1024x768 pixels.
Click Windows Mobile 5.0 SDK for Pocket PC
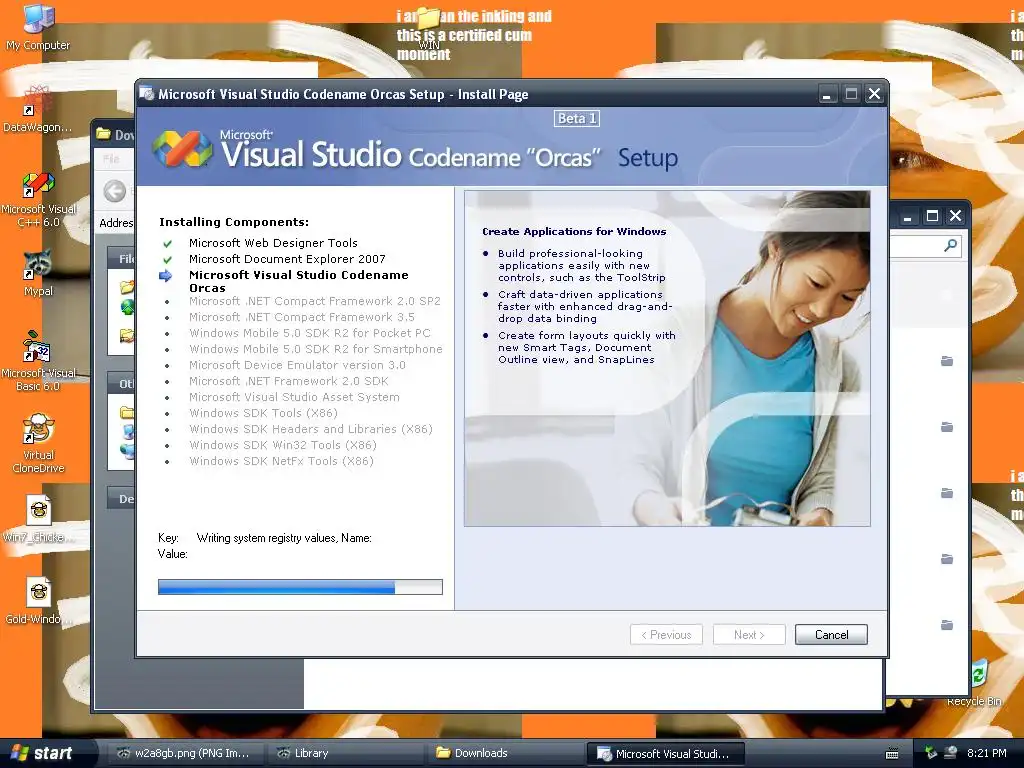(x=310, y=333)
